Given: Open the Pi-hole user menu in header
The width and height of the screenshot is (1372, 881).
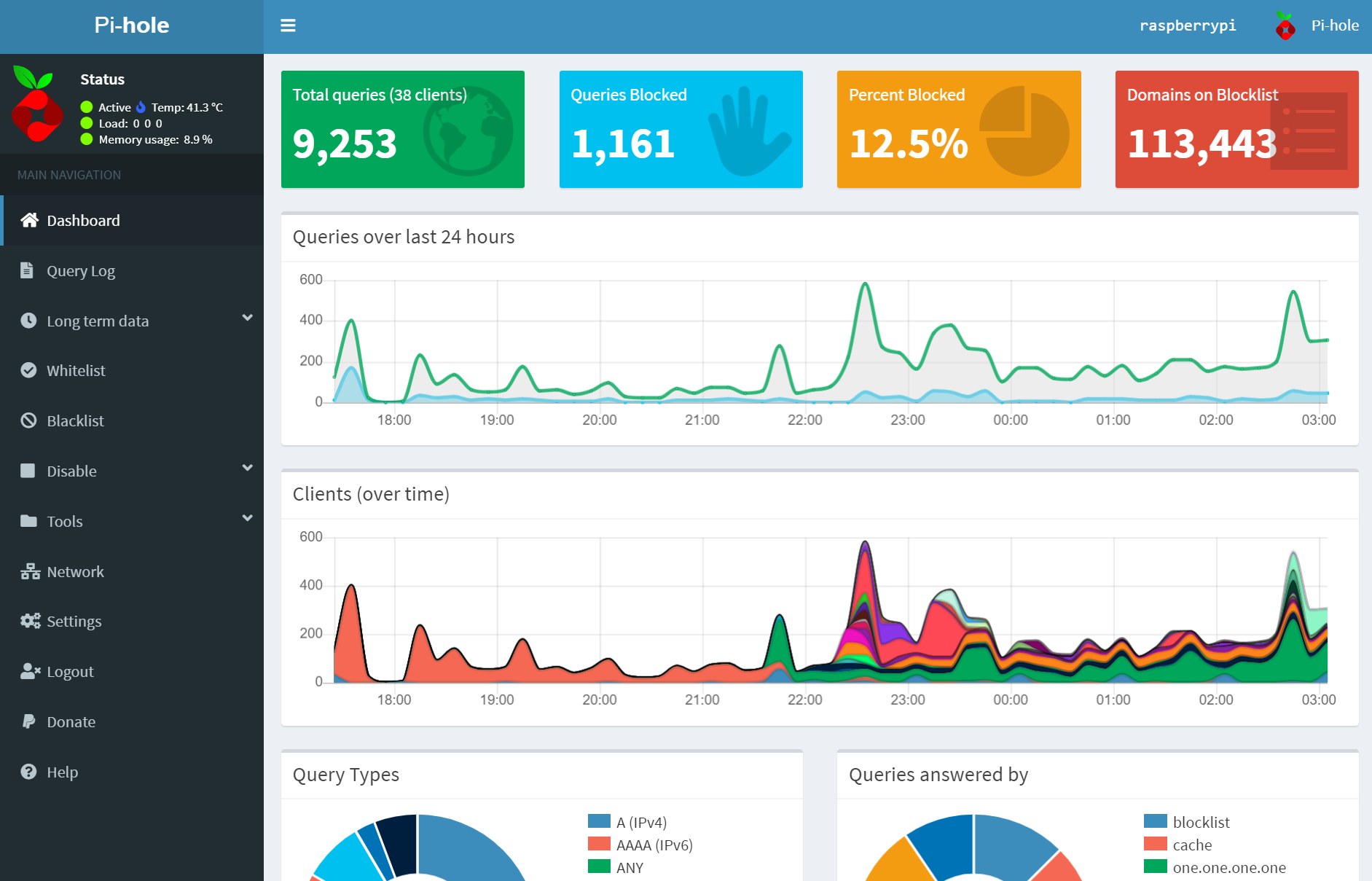Looking at the screenshot, I should coord(1317,26).
